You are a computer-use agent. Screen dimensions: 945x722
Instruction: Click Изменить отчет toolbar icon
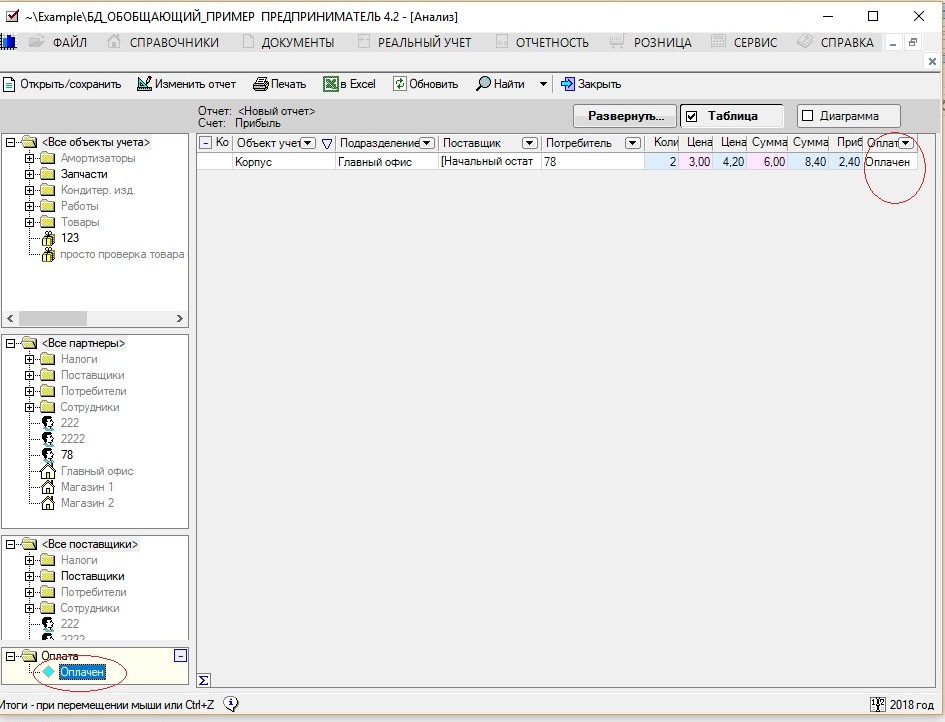pos(144,84)
